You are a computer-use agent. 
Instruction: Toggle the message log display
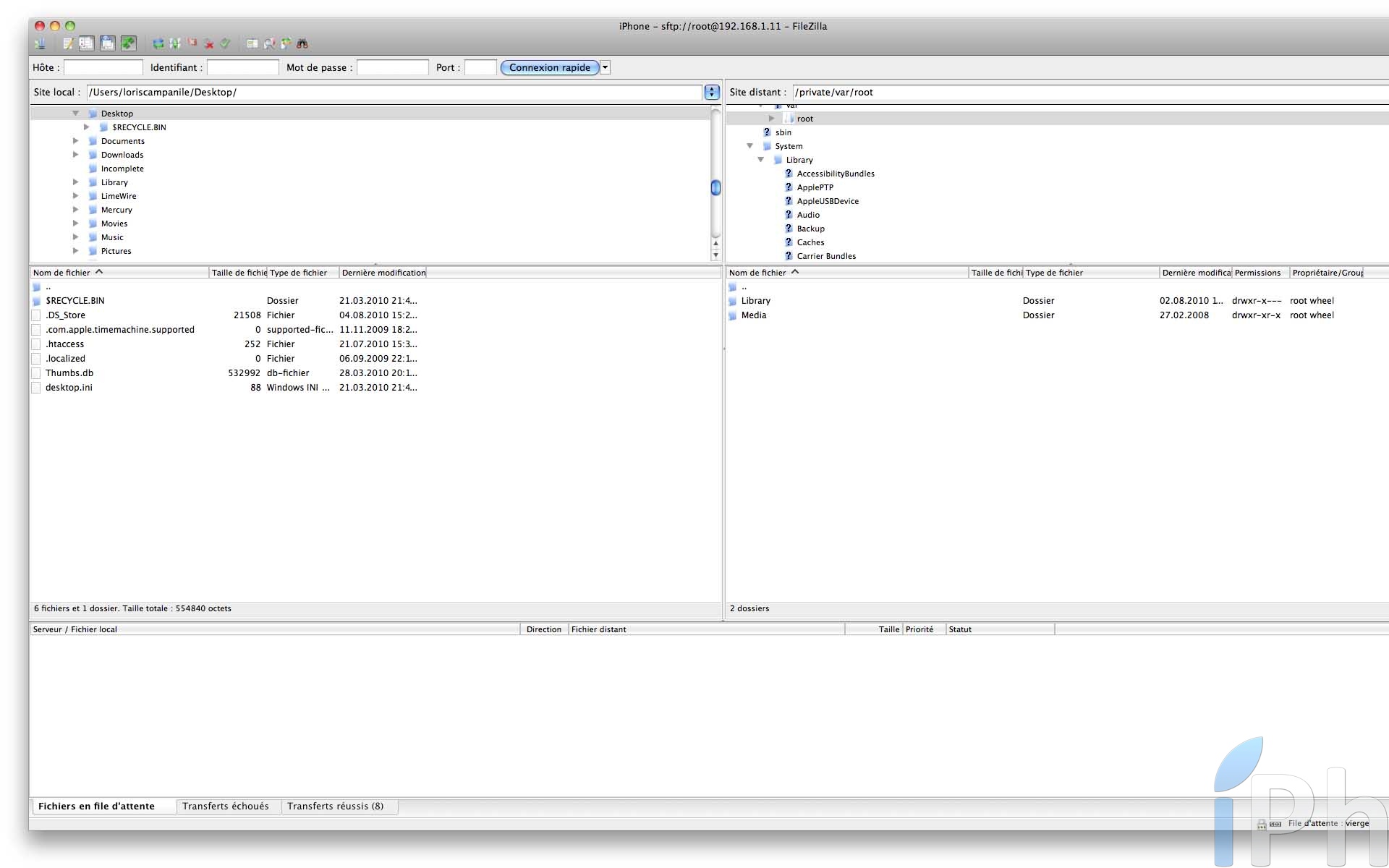68,44
